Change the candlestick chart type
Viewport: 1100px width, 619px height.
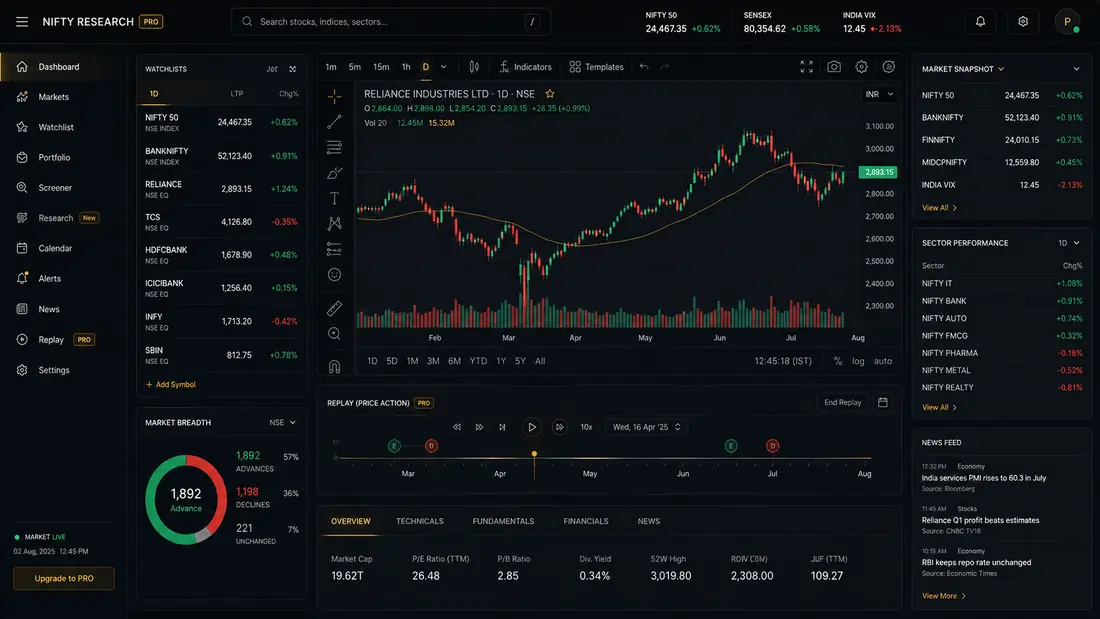click(x=474, y=67)
